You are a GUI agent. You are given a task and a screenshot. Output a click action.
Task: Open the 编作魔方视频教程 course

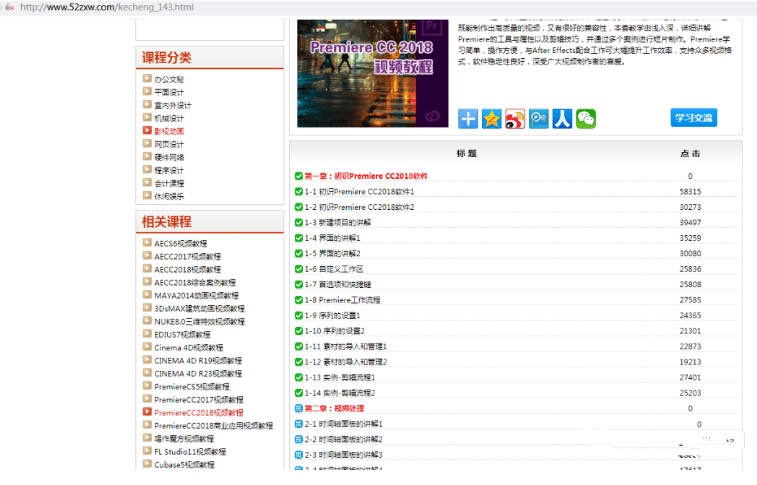184,439
